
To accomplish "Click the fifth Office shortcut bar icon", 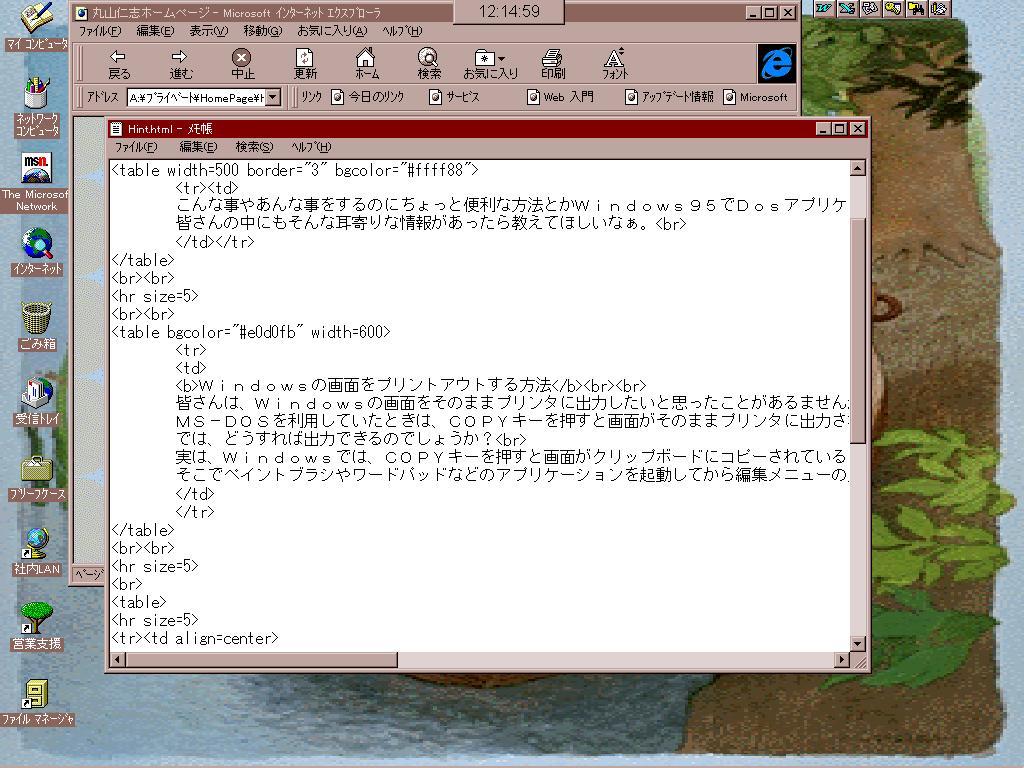I will click(916, 8).
